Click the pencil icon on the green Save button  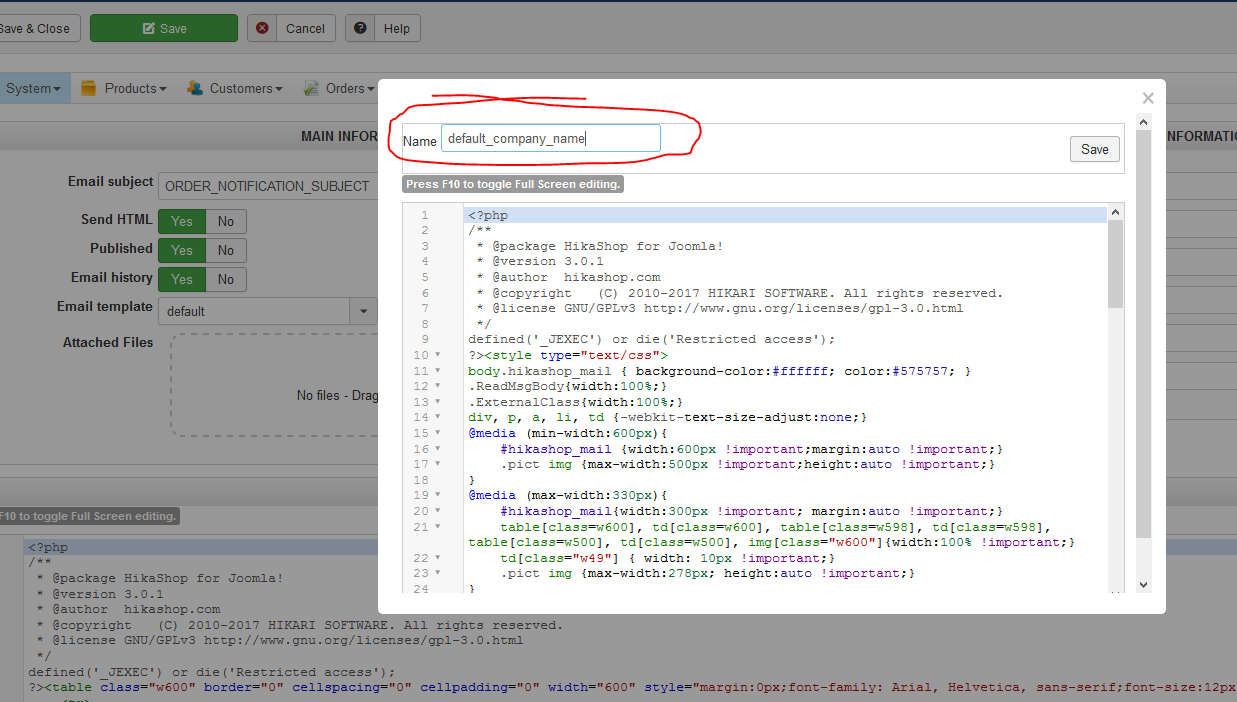(x=149, y=29)
